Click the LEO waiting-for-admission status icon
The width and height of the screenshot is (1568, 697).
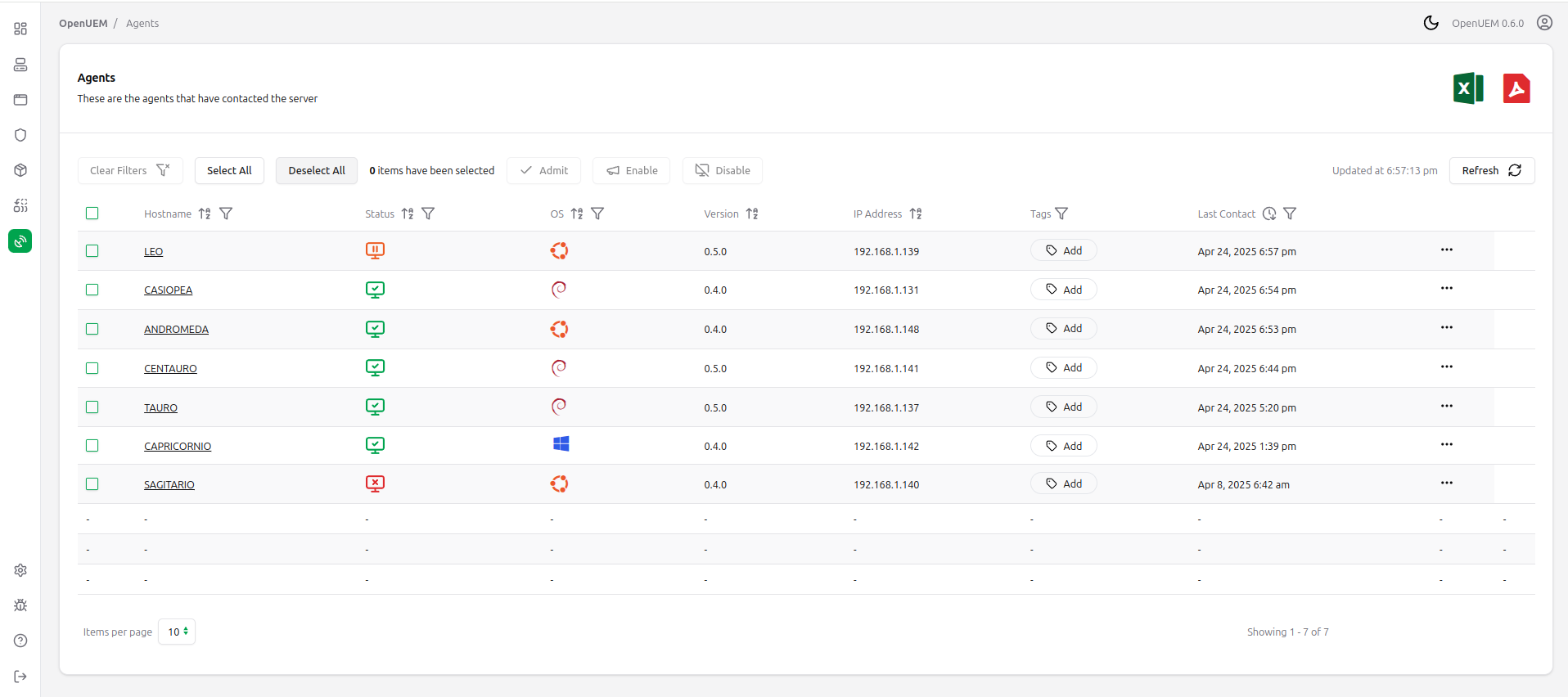[x=375, y=250]
